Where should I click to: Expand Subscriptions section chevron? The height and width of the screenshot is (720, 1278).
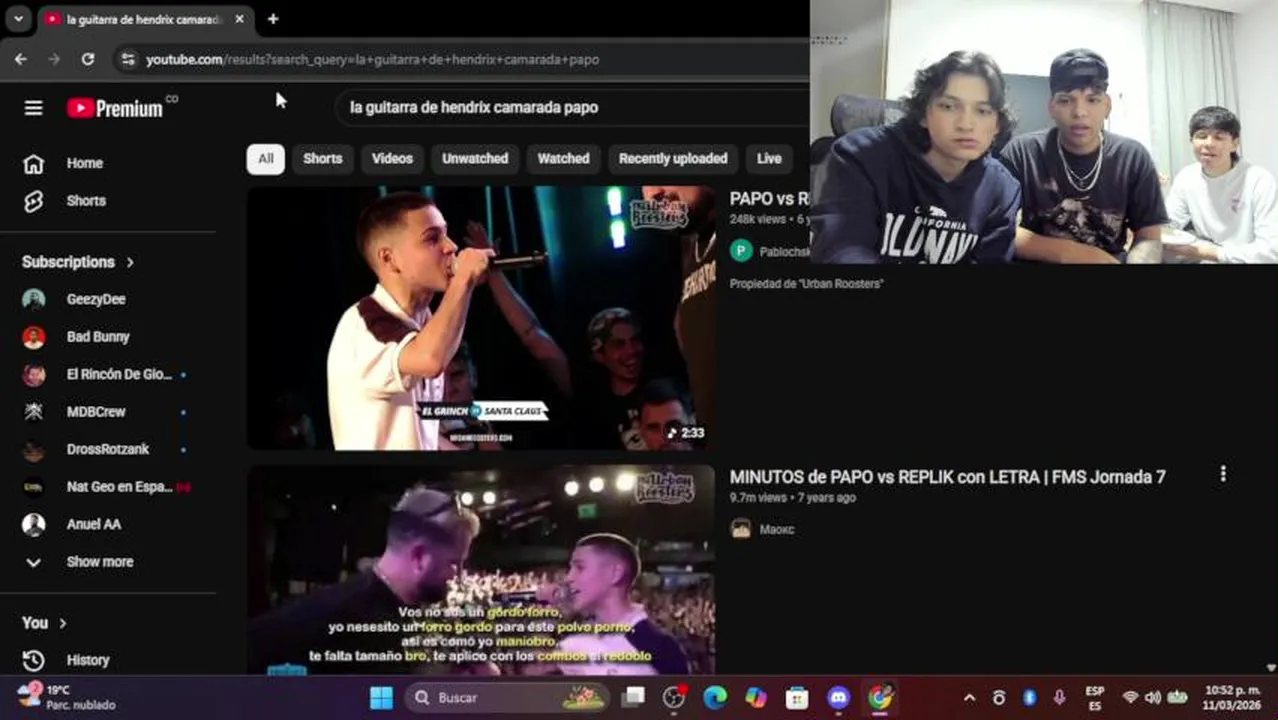130,262
